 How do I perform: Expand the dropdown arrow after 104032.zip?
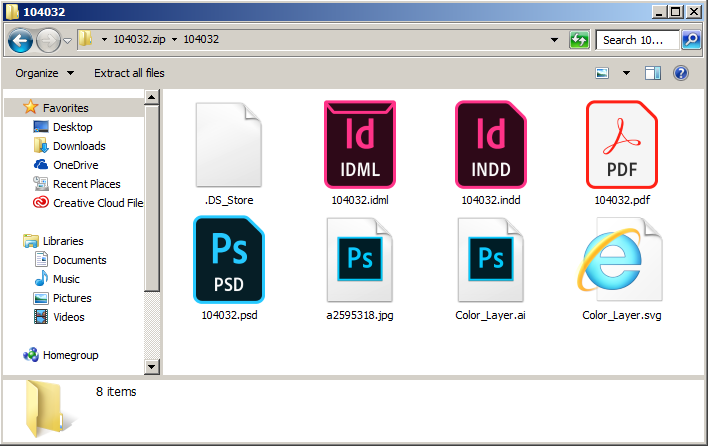tap(174, 40)
